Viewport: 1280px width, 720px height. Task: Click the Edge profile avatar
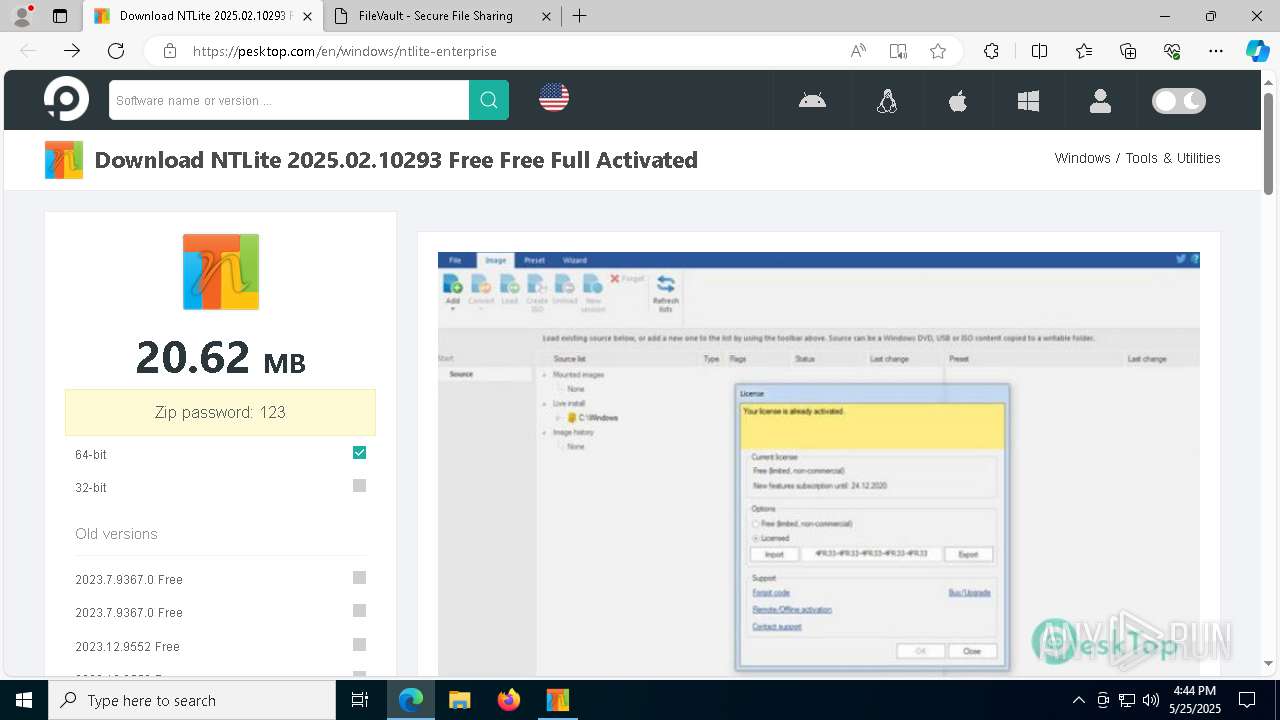pyautogui.click(x=22, y=16)
